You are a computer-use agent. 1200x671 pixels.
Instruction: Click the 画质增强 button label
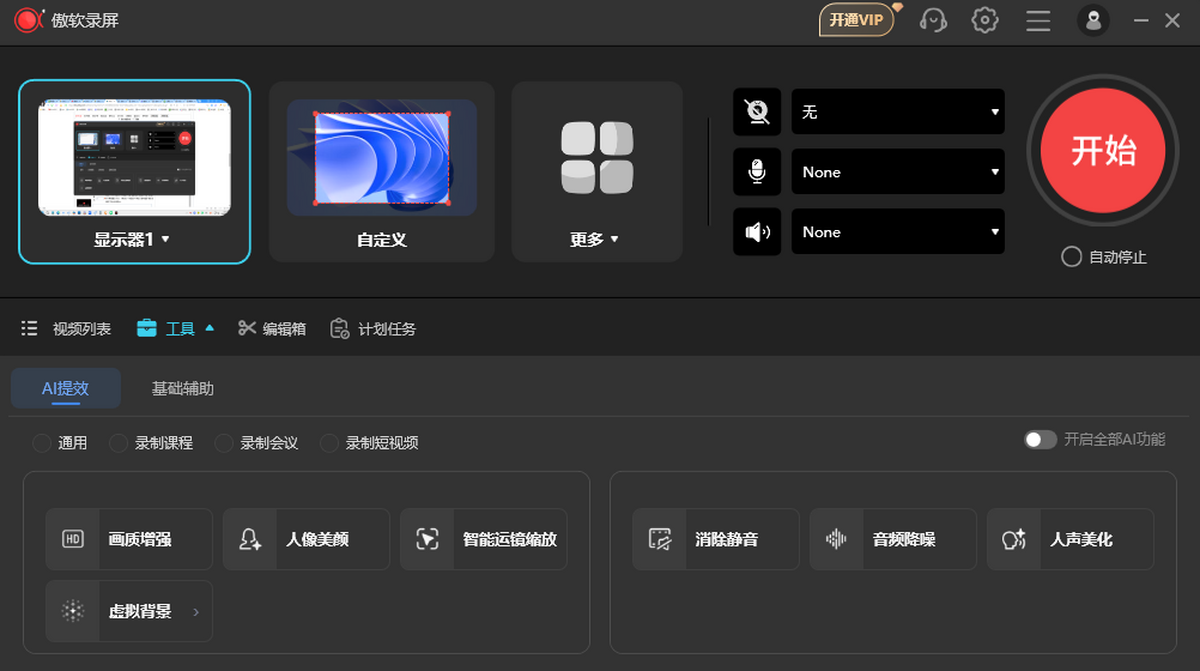point(140,540)
